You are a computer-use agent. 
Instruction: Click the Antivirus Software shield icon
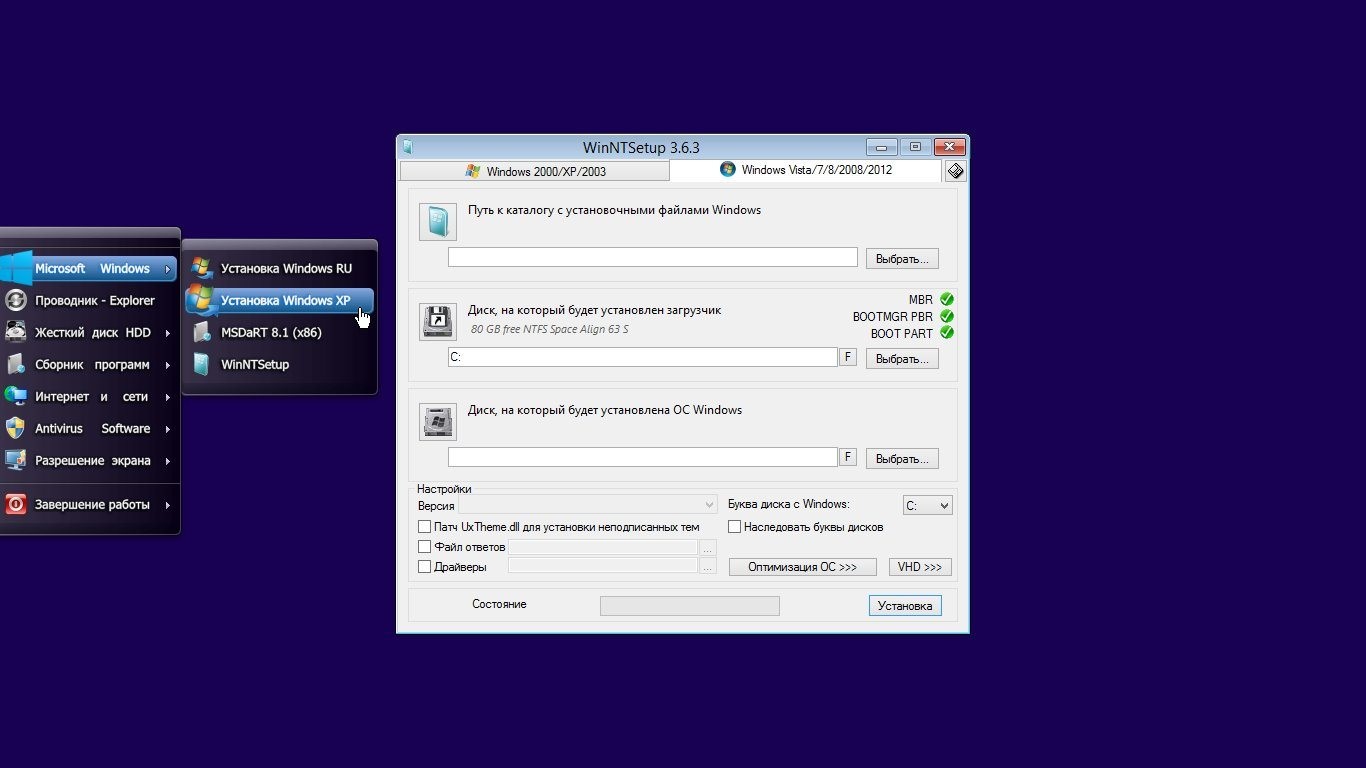tap(15, 428)
